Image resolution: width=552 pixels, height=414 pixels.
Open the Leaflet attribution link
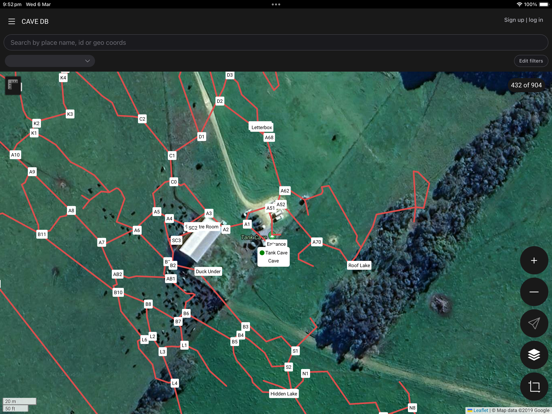[x=480, y=410]
